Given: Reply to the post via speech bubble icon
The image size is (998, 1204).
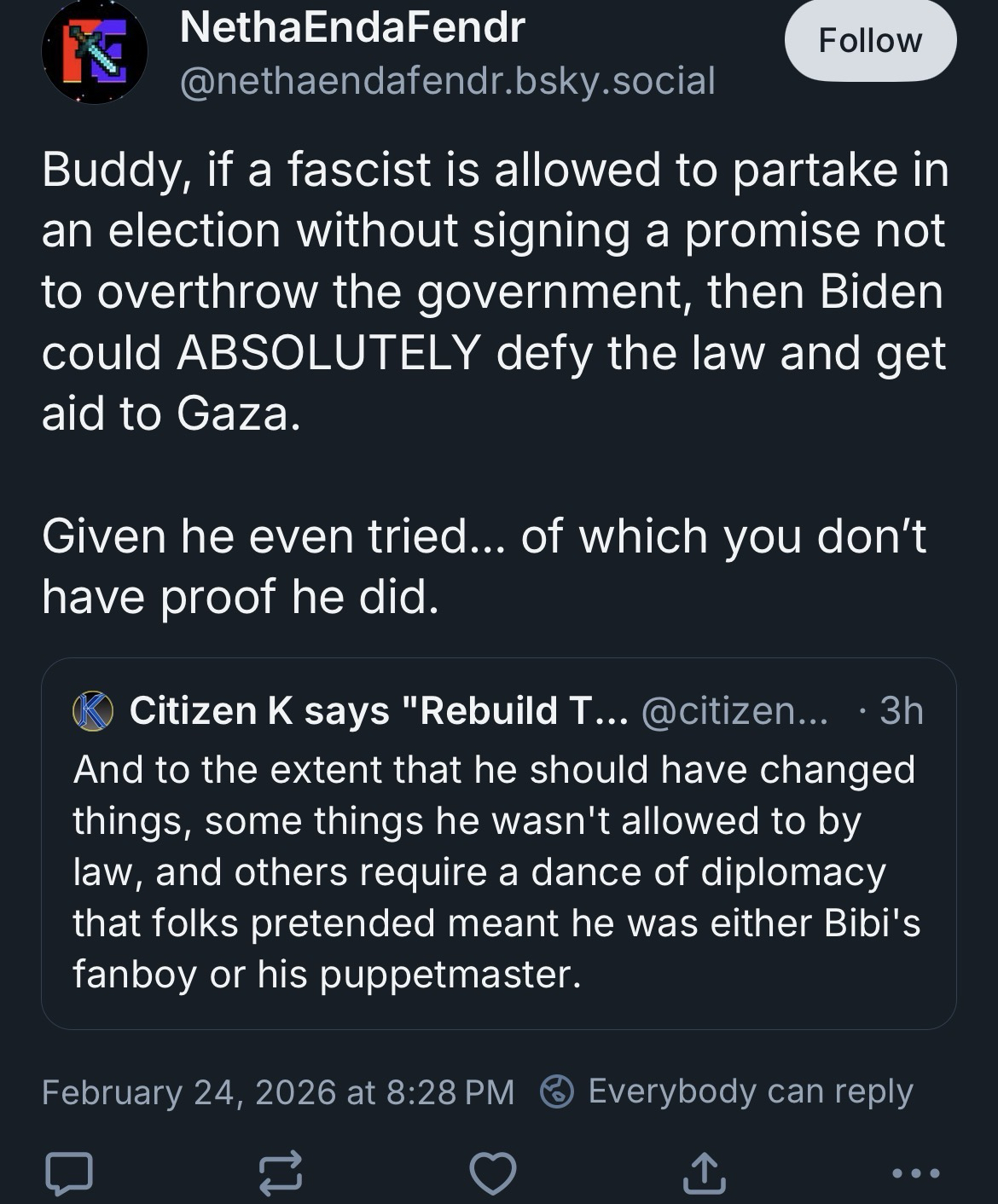Looking at the screenshot, I should pyautogui.click(x=68, y=1172).
